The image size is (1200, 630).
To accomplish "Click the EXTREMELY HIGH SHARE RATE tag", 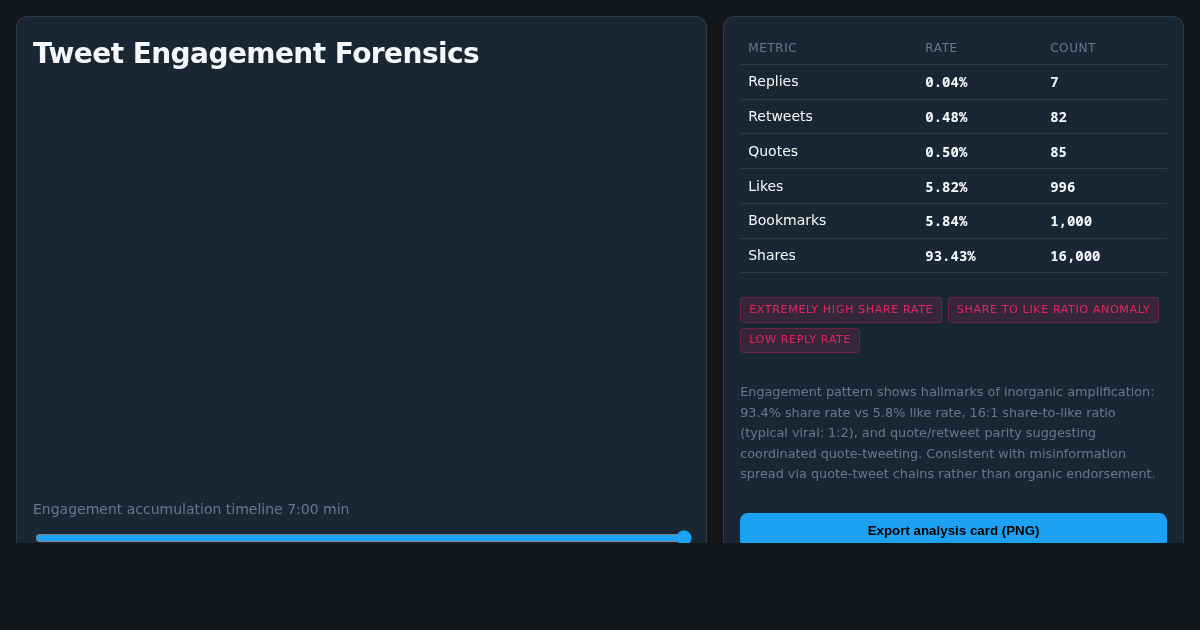I will [841, 310].
